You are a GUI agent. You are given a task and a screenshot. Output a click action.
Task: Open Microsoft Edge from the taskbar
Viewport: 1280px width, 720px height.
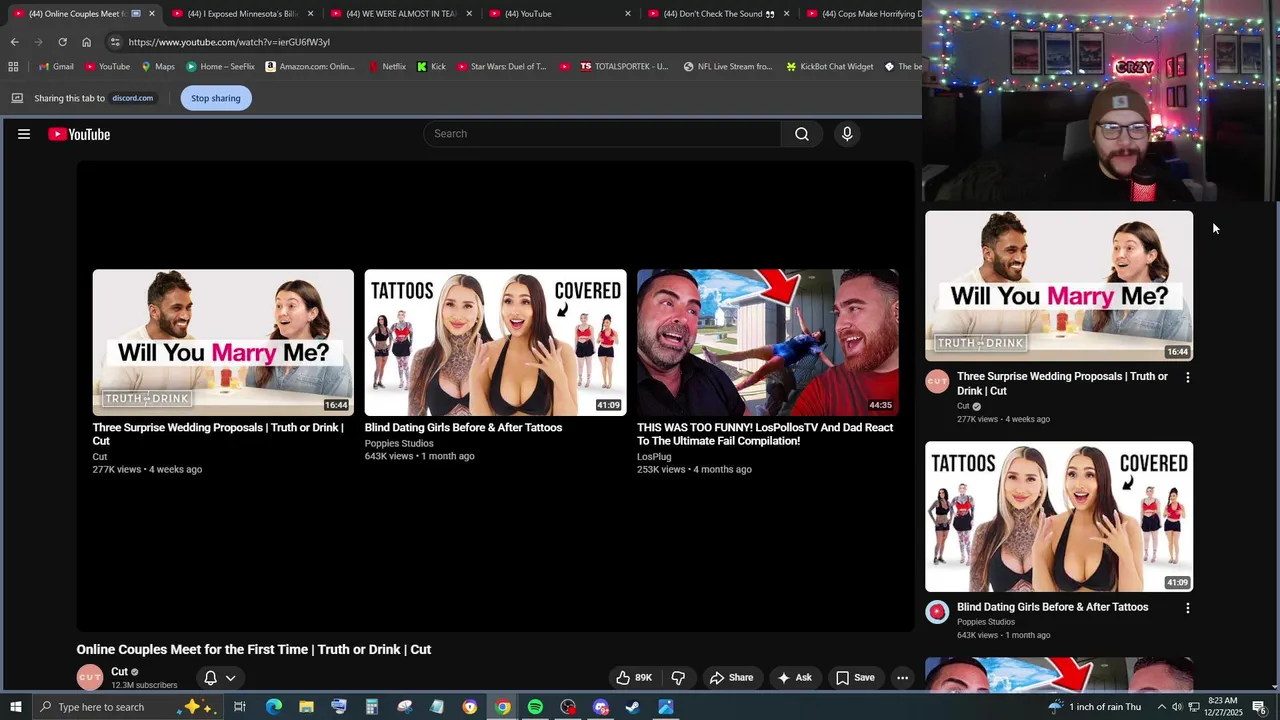pos(273,707)
